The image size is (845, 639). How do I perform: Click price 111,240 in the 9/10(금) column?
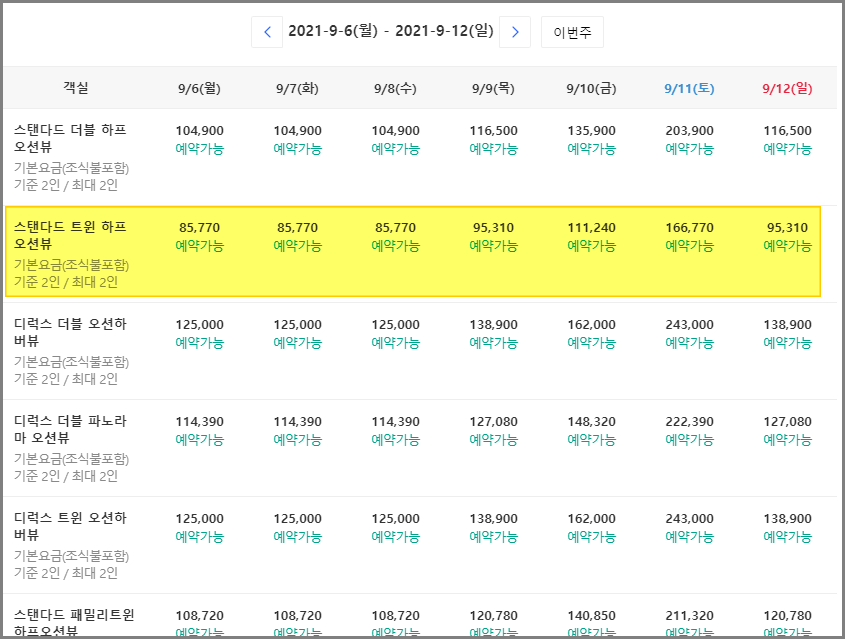[x=591, y=227]
